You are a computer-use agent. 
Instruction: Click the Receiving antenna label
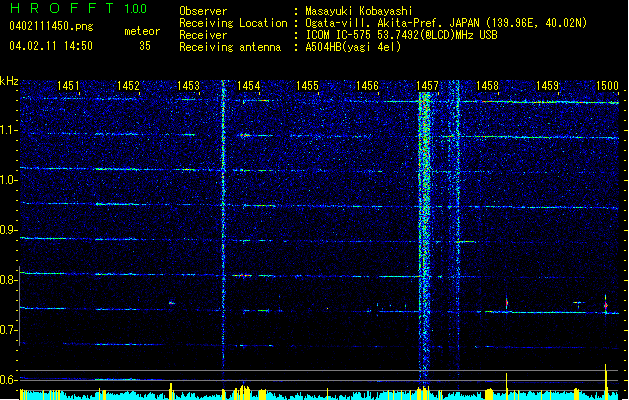tap(230, 47)
